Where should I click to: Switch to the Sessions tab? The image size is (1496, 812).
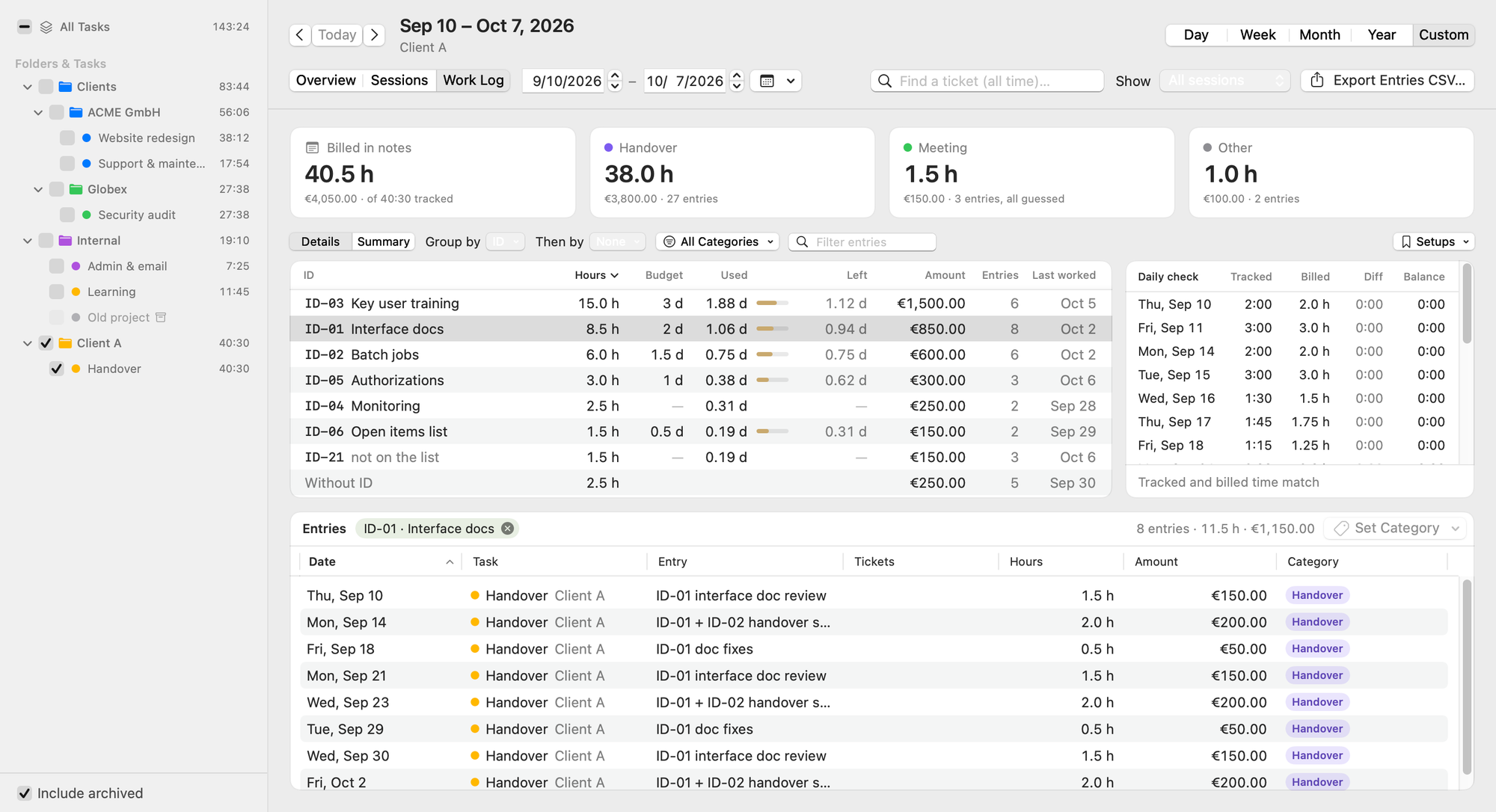(399, 80)
